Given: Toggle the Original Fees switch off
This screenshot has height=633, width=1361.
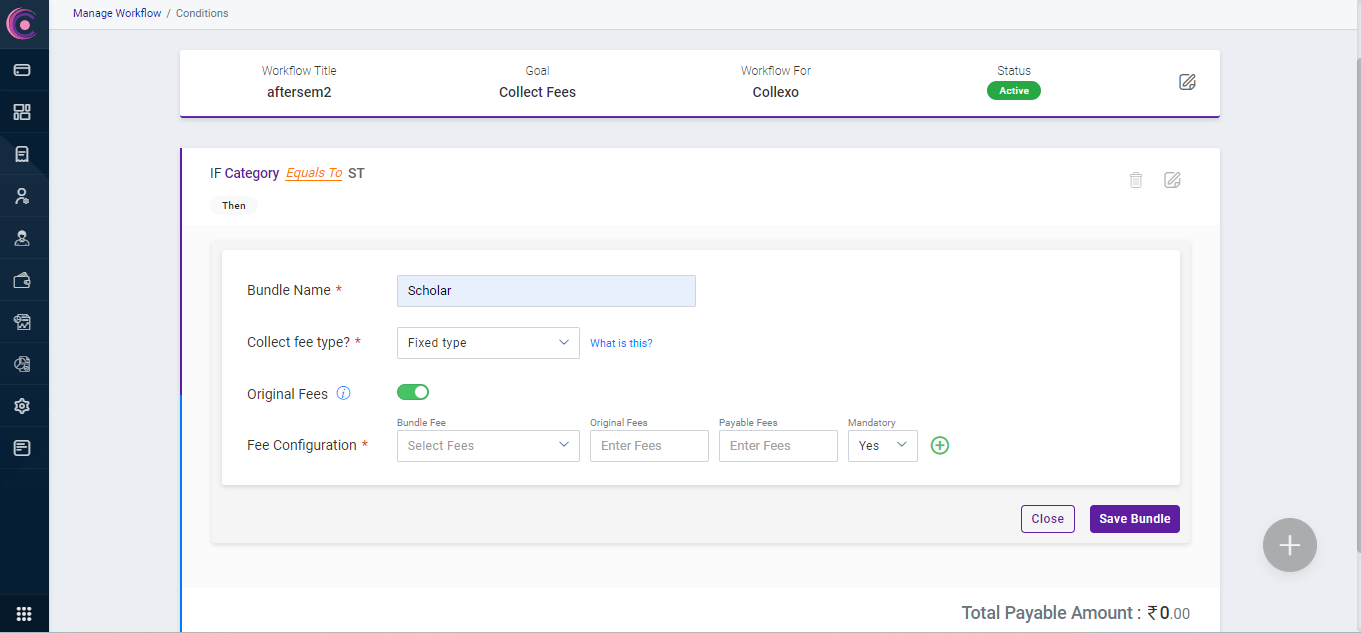Looking at the screenshot, I should coord(413,392).
